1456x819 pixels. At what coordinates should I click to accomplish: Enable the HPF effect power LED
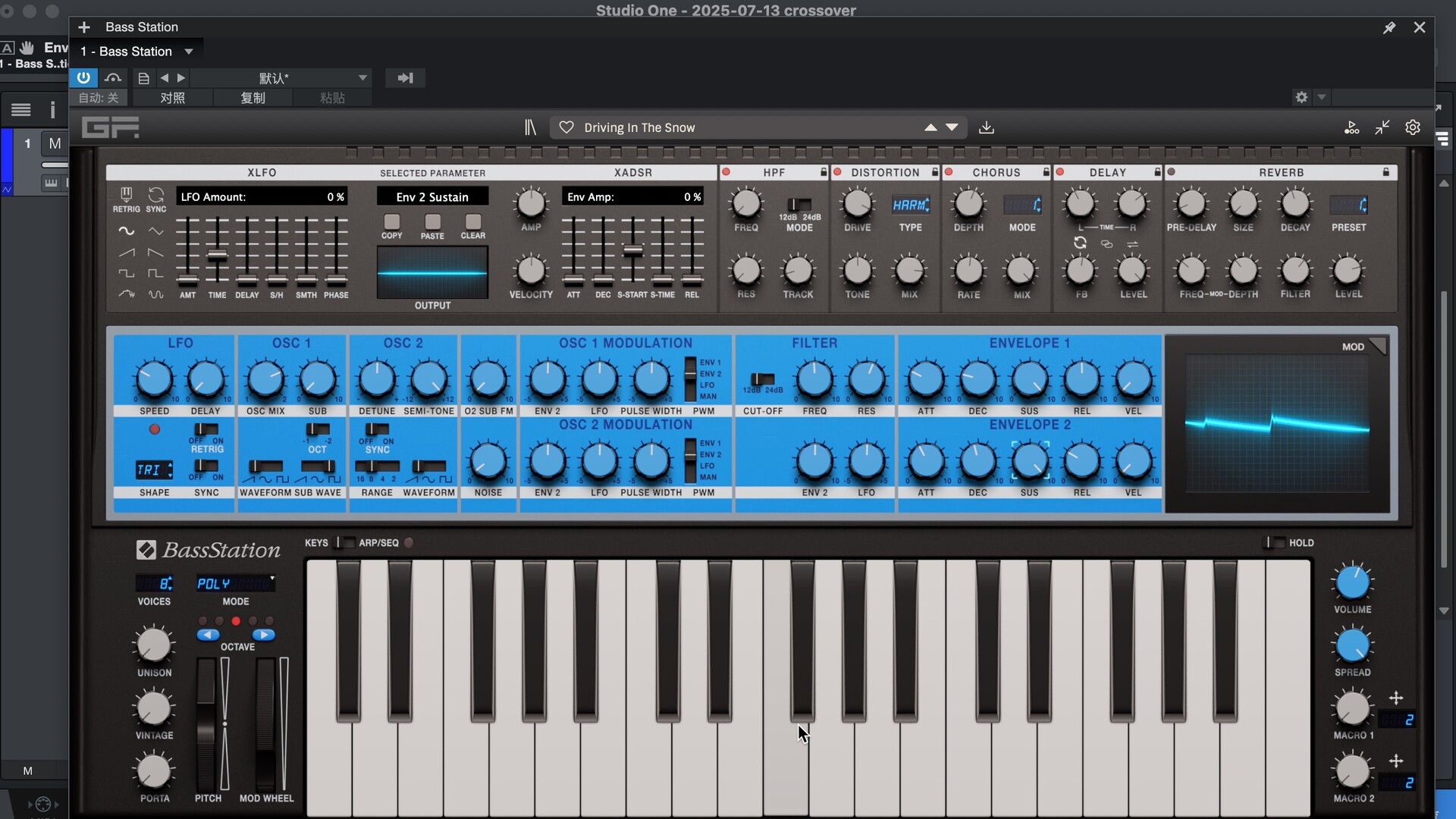click(x=726, y=172)
